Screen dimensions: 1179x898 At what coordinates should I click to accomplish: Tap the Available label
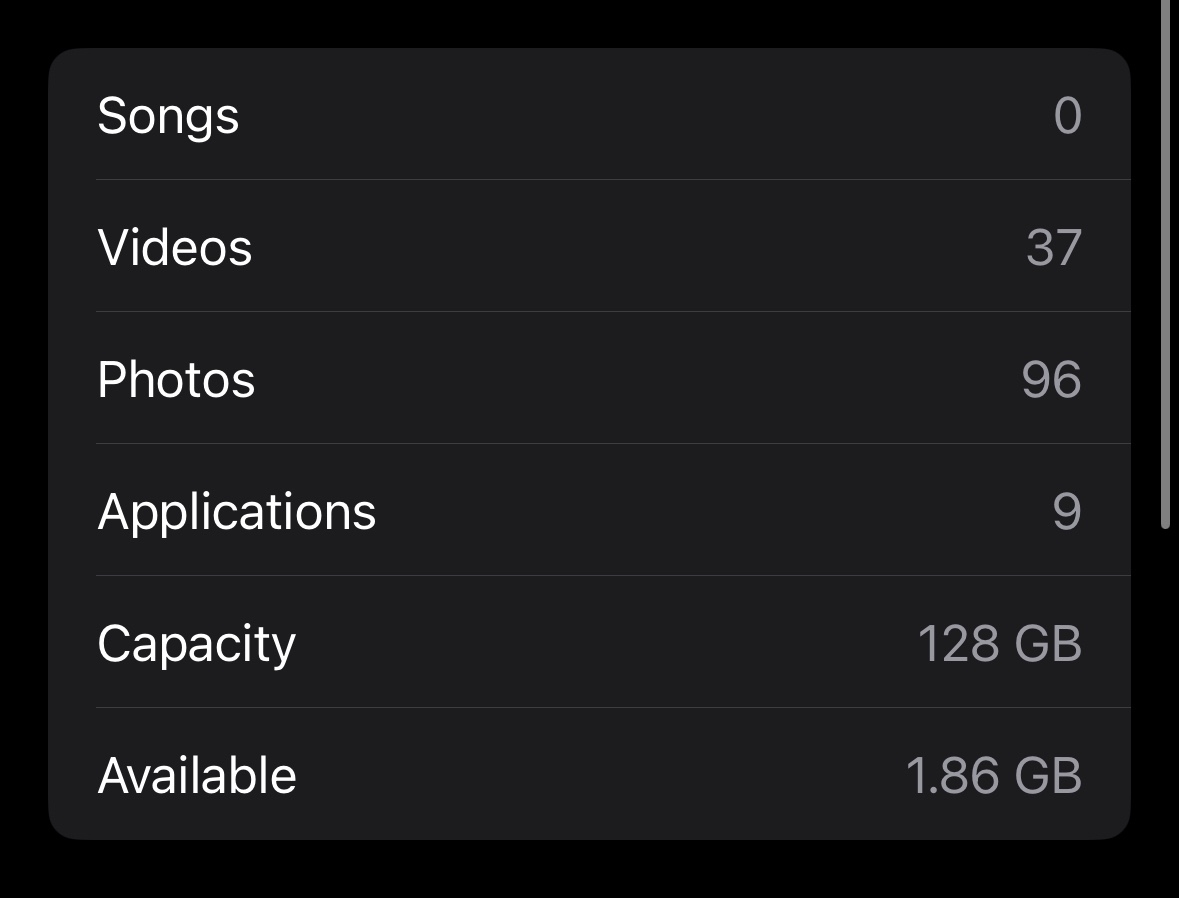coord(197,776)
